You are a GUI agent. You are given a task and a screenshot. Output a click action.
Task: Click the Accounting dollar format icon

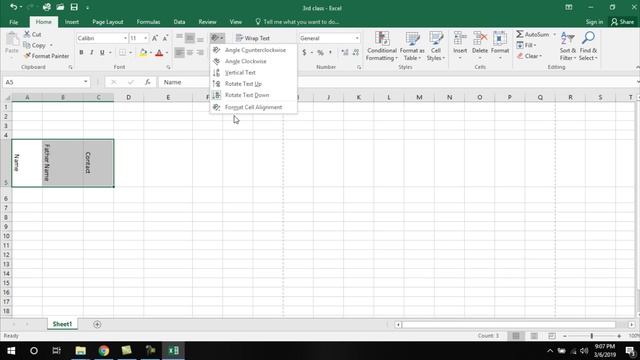(304, 52)
